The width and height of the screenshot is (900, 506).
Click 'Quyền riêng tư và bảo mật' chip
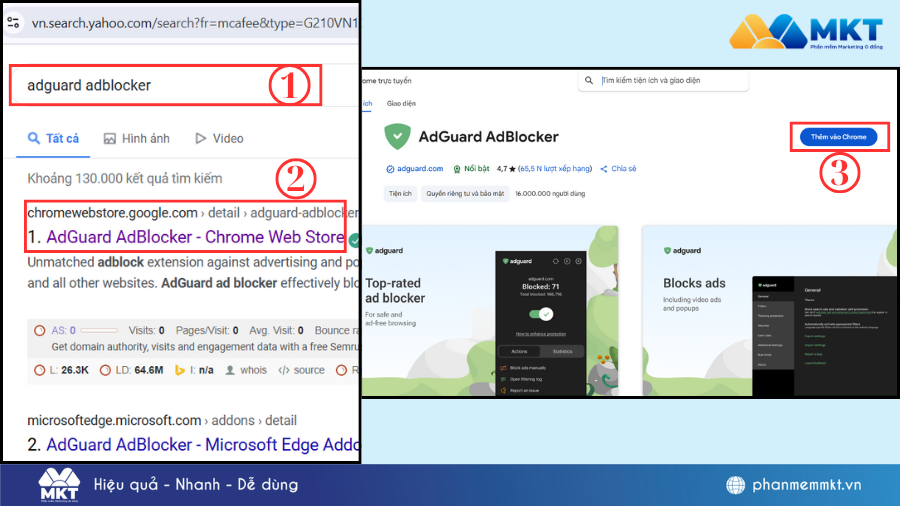point(465,193)
